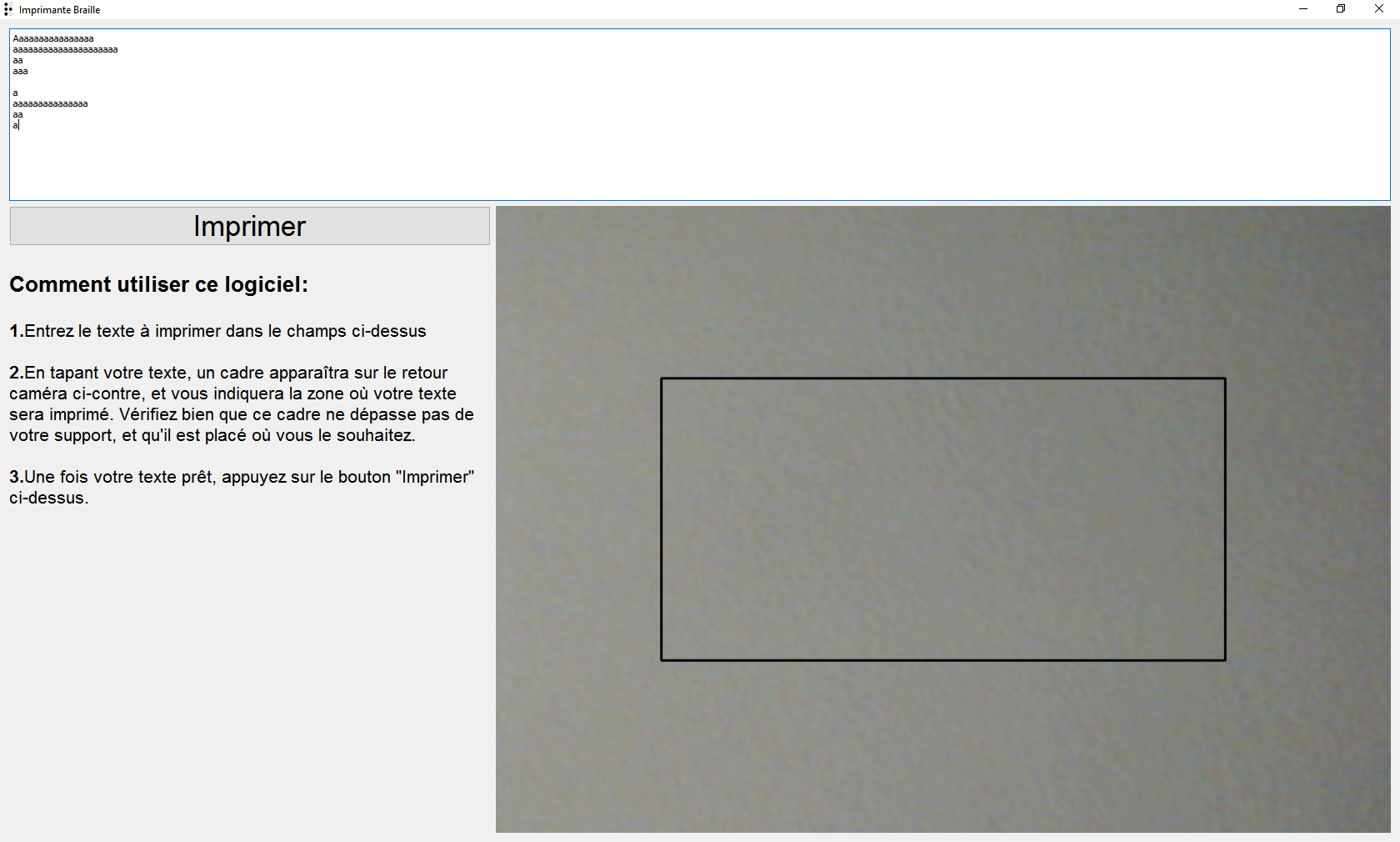Place the cursor on the line 'Aaaaaaaaaaaaaaaa'
Screen dimensions: 1400x842
pos(52,38)
